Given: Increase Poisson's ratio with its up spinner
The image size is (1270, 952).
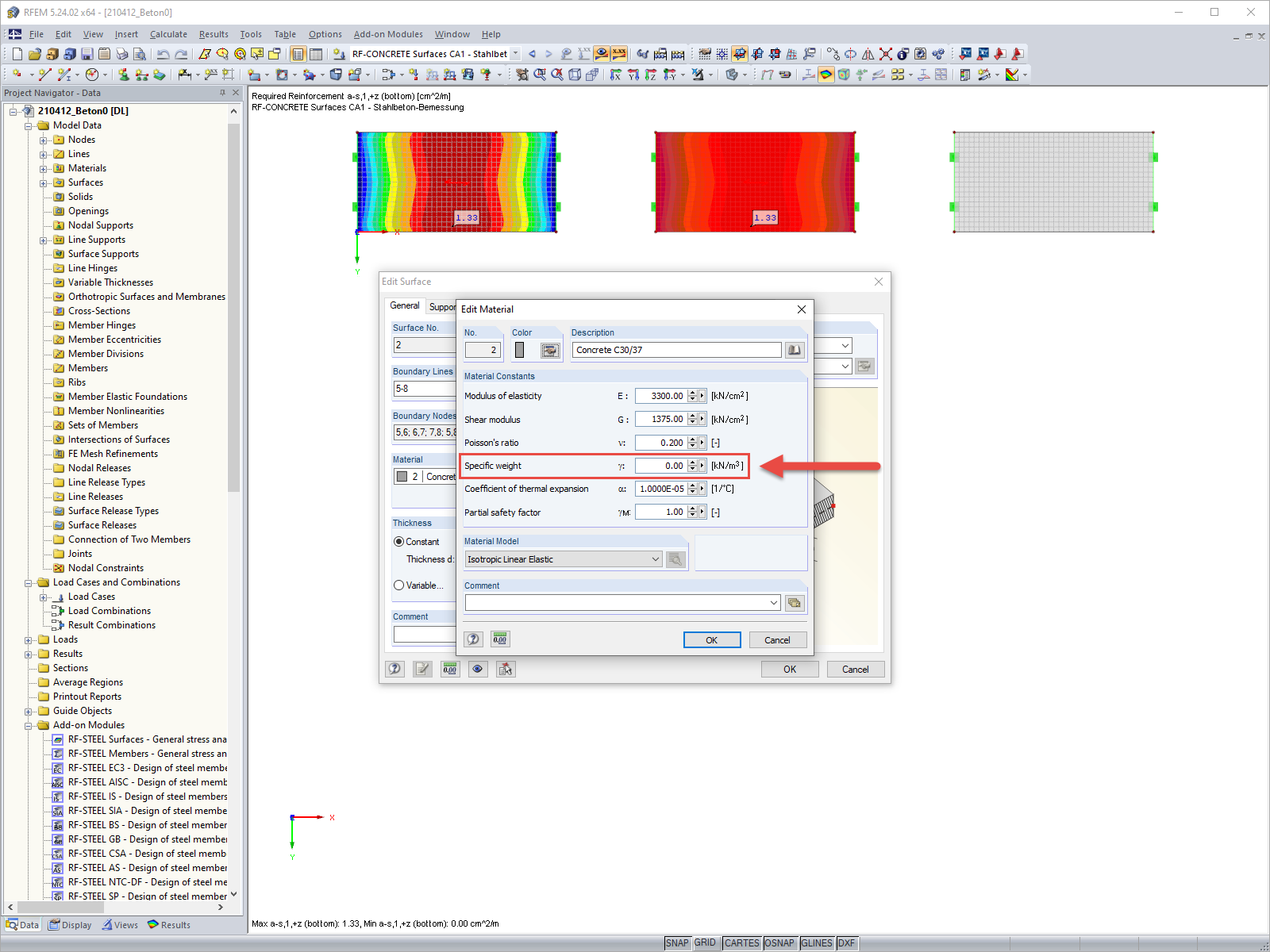Looking at the screenshot, I should point(694,439).
